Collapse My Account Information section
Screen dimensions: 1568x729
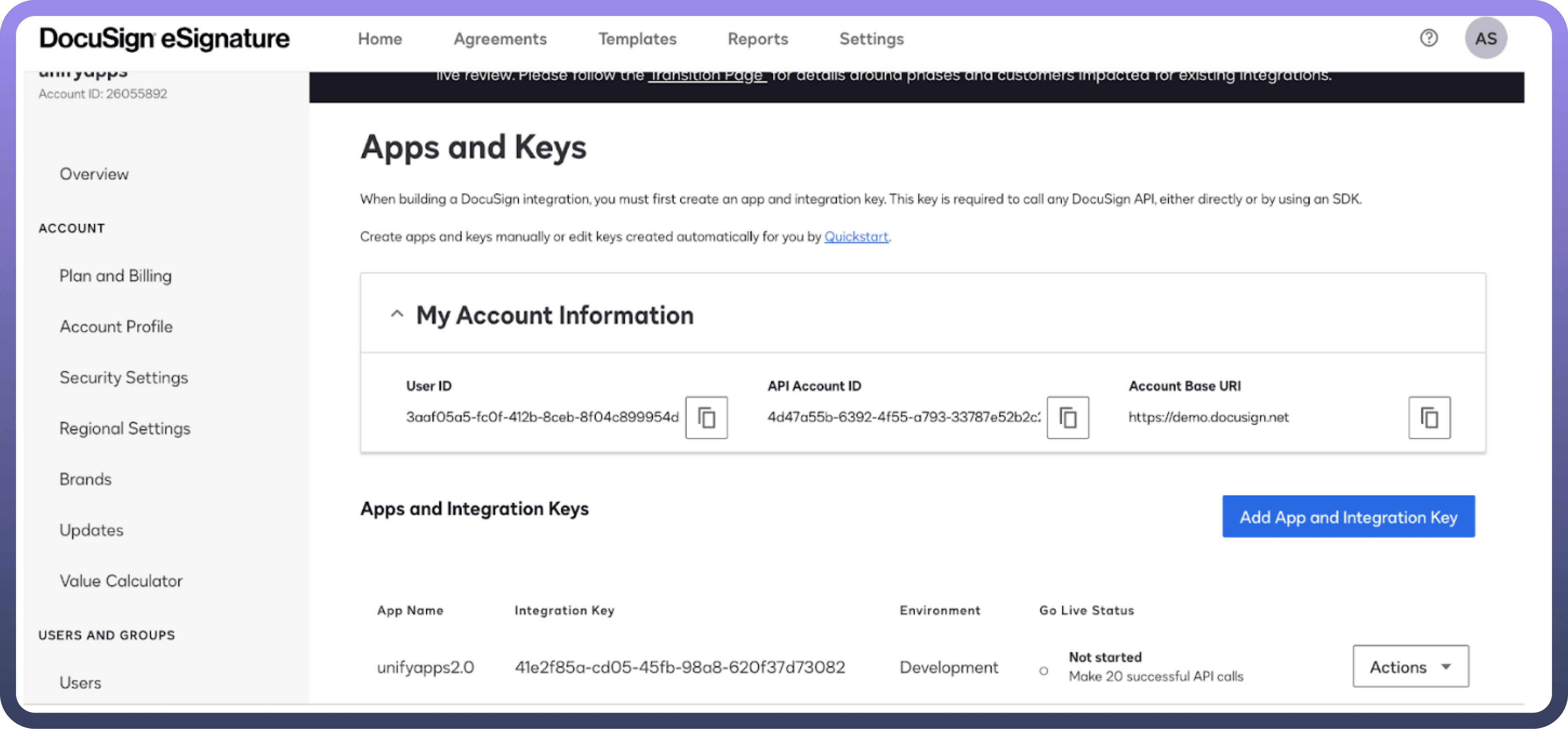[397, 314]
